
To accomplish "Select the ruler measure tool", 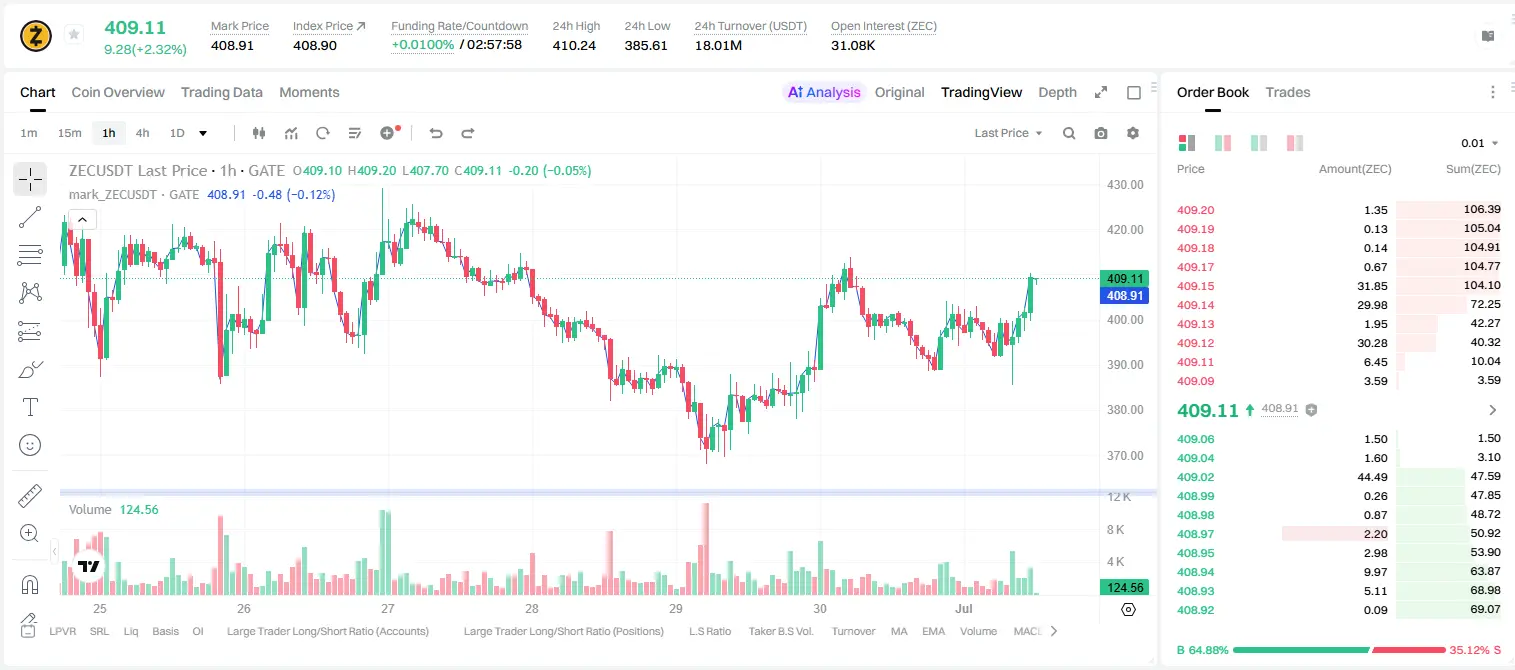I will click(x=30, y=496).
